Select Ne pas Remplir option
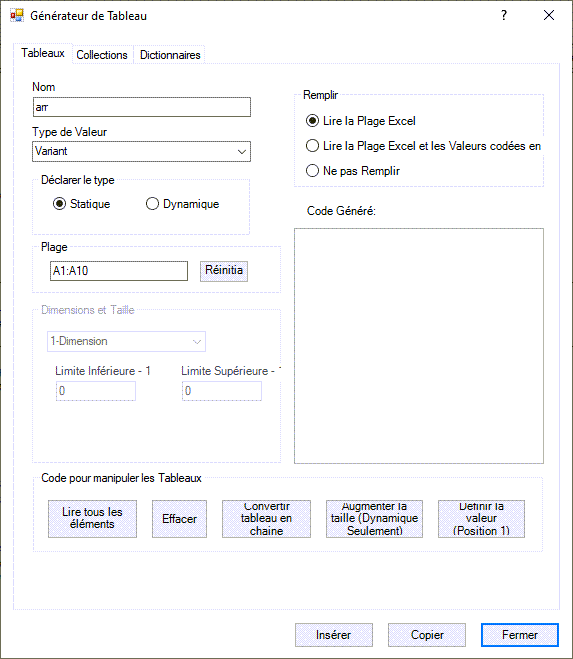573x659 pixels. click(312, 171)
